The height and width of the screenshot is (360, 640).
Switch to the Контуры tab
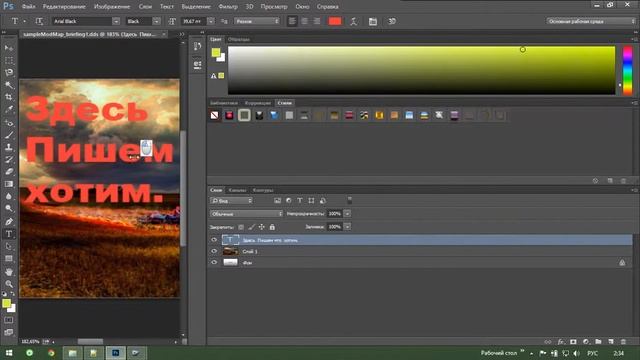[263, 190]
